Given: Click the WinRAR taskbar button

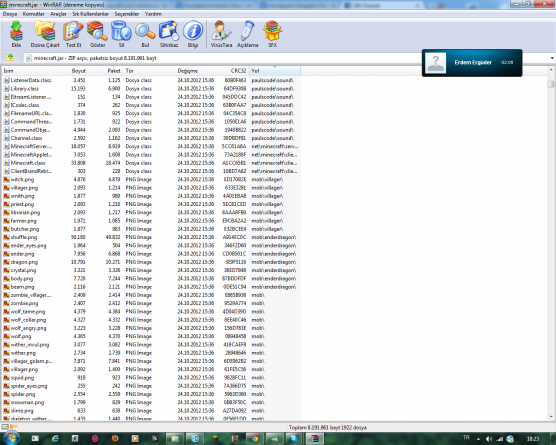Looking at the screenshot, I should click(x=315, y=439).
